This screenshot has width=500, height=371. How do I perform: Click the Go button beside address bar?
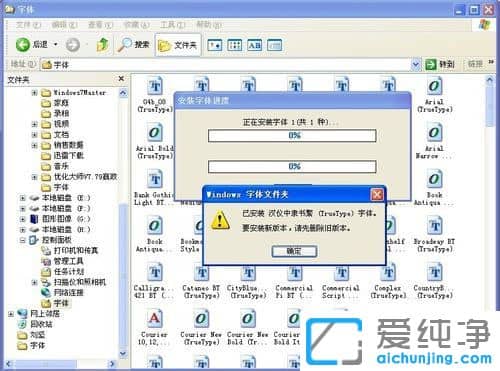(440, 64)
